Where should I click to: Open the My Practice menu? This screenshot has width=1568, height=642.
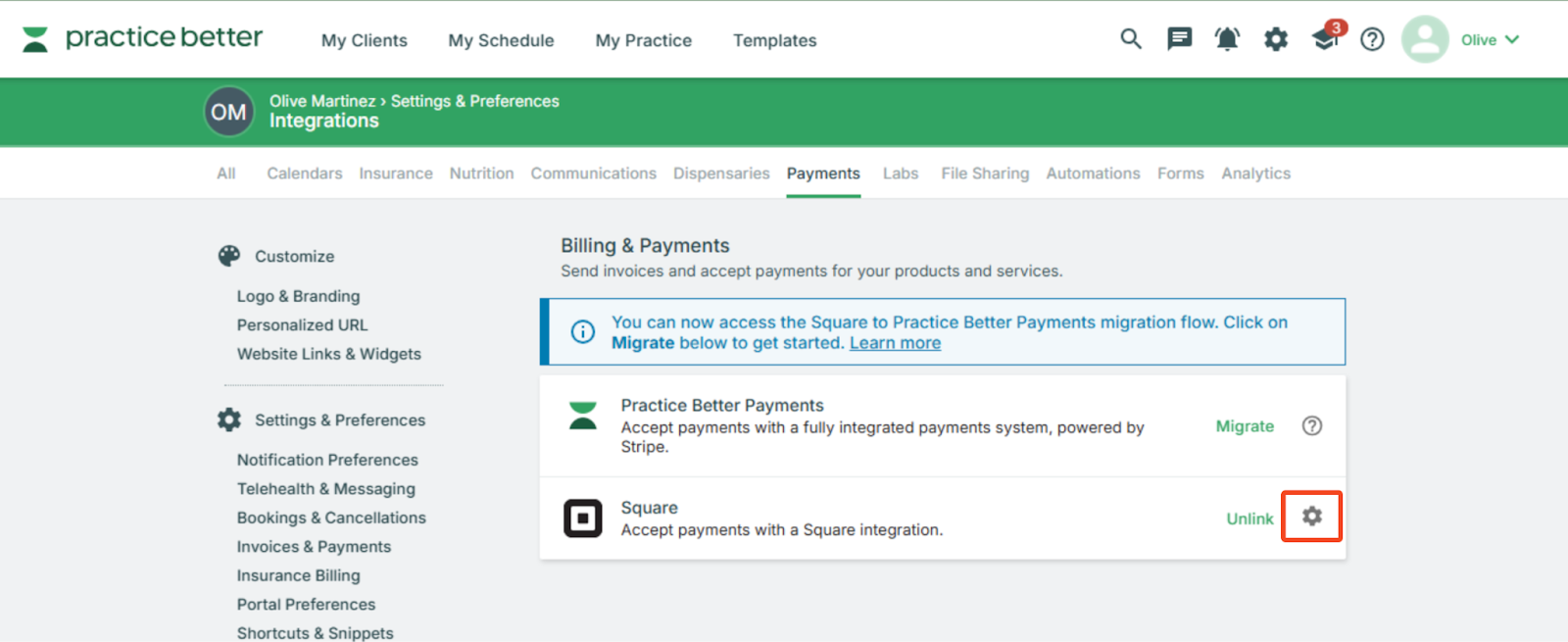point(644,40)
